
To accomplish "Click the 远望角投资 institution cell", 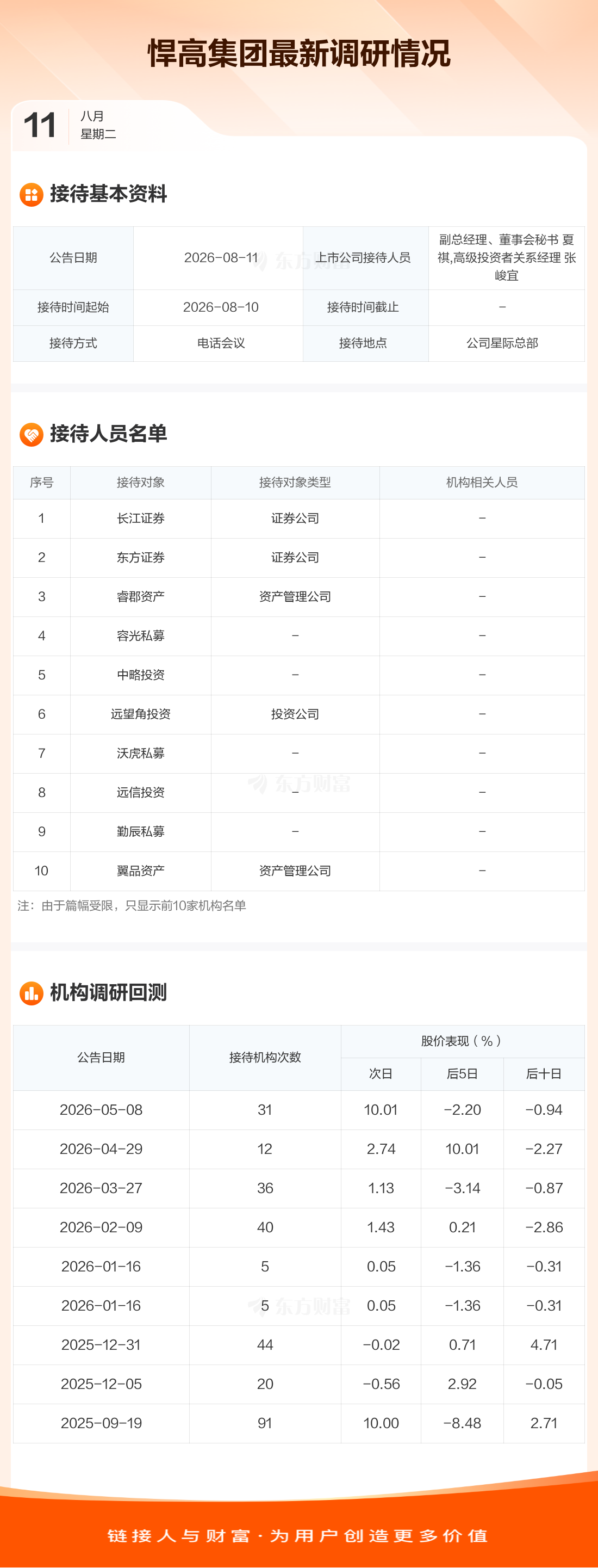I will pyautogui.click(x=140, y=714).
